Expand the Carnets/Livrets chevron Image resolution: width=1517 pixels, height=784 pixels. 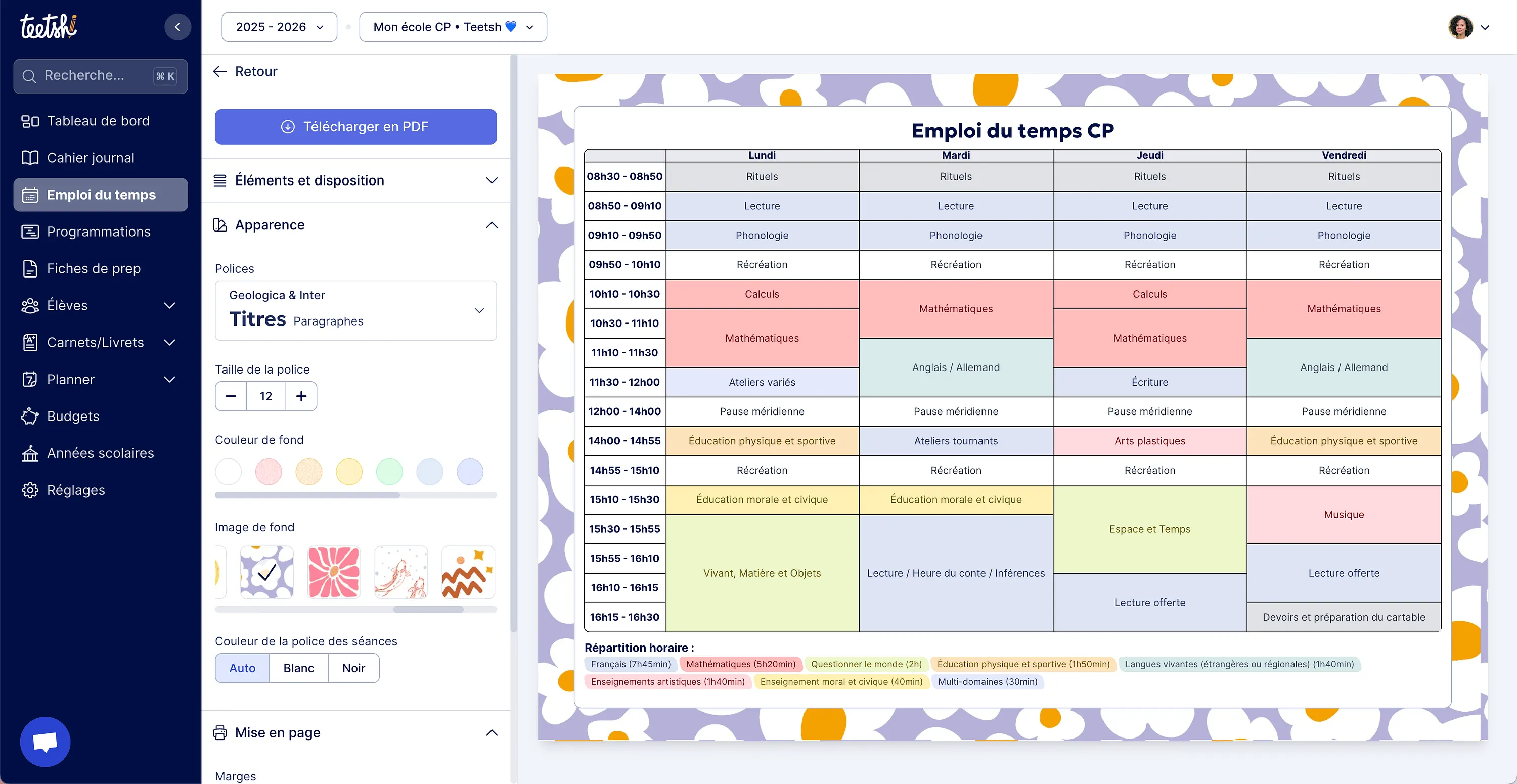169,343
